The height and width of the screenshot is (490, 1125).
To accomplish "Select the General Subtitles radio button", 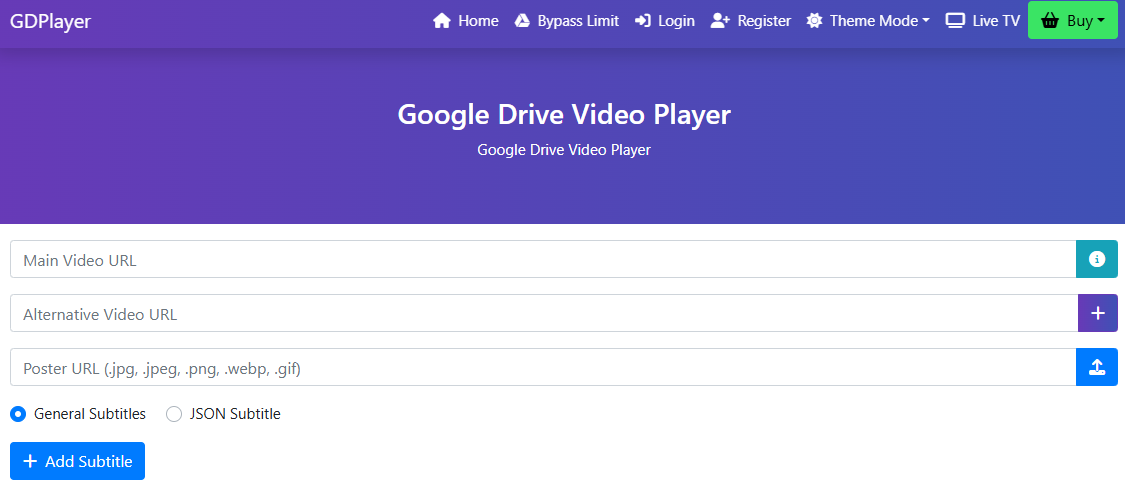I will 18,414.
